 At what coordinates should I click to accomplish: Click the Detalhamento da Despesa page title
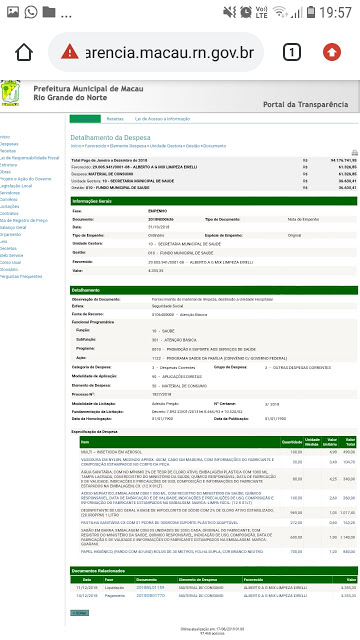point(110,138)
